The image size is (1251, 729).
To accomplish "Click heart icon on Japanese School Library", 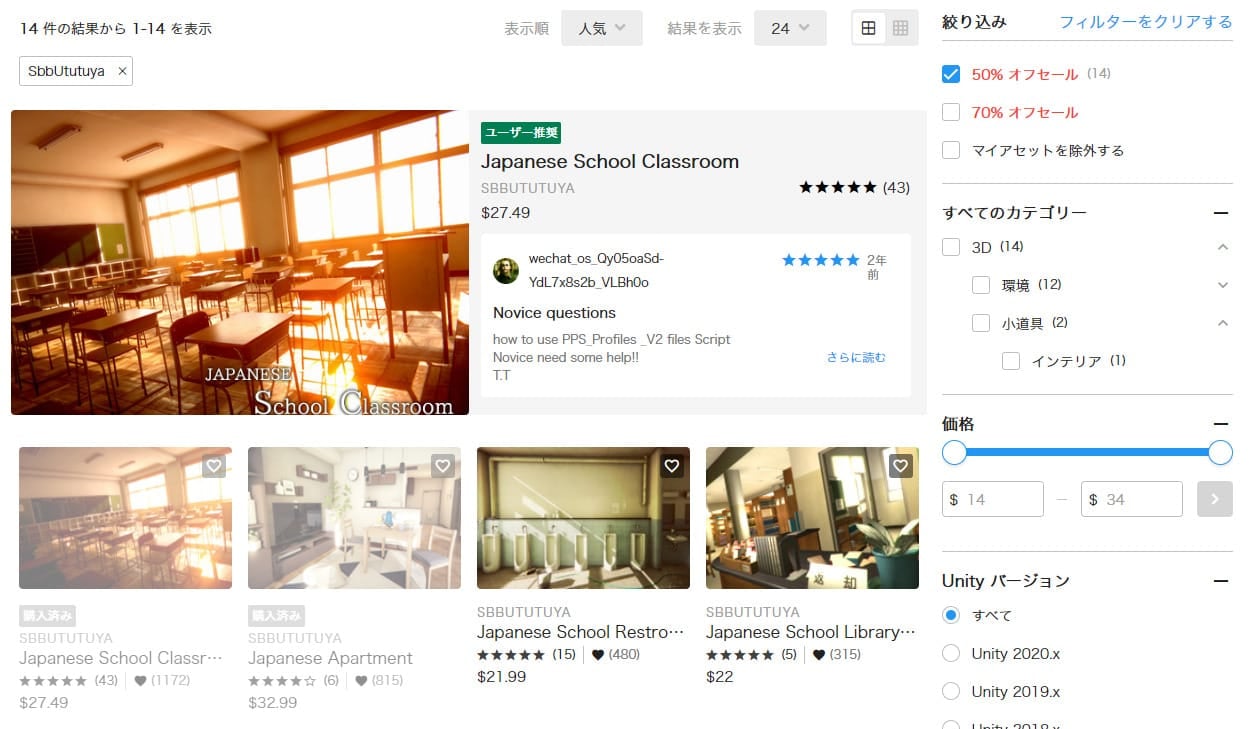I will coord(900,466).
